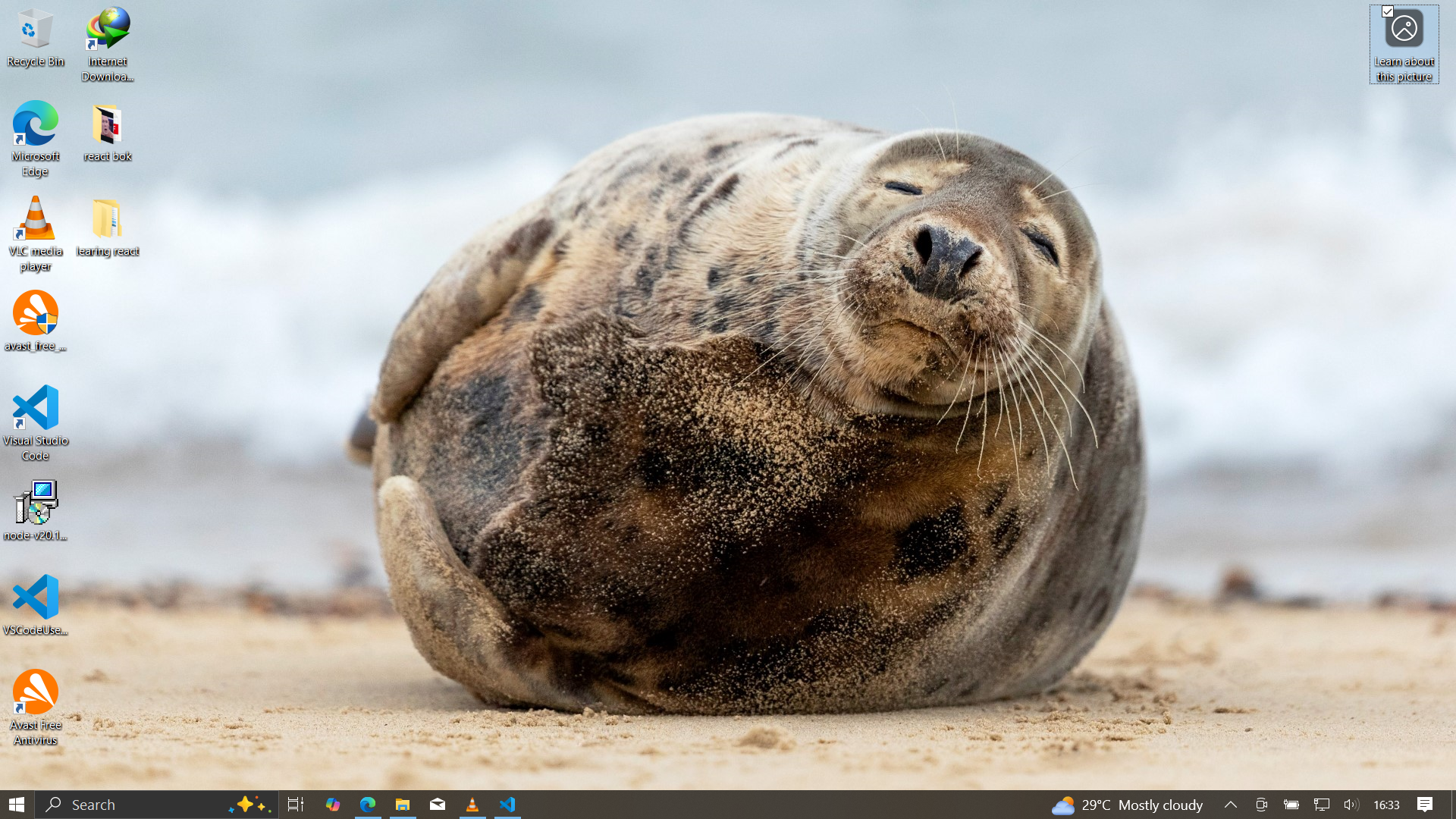The image size is (1456, 819).
Task: Open File Explorer from the taskbar
Action: pyautogui.click(x=403, y=805)
